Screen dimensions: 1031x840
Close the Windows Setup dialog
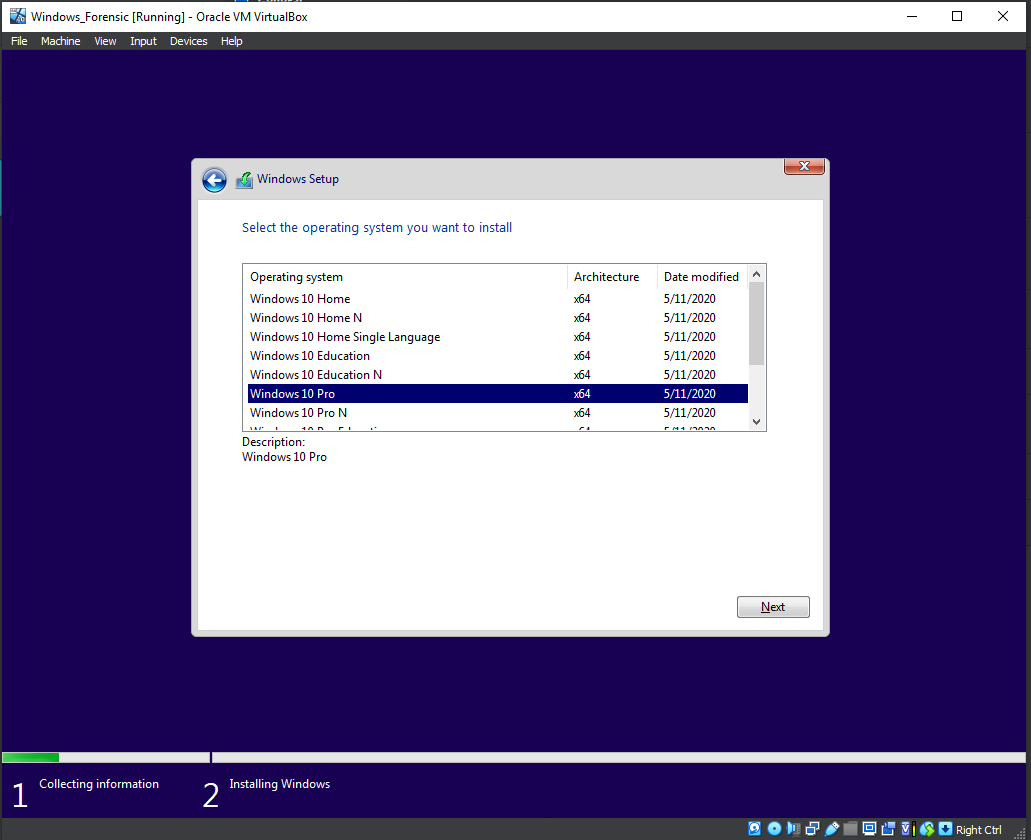(803, 167)
